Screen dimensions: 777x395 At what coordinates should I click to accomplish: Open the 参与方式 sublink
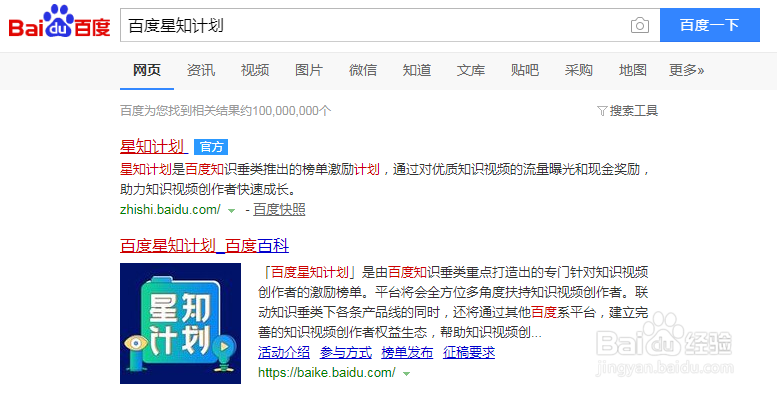click(345, 352)
